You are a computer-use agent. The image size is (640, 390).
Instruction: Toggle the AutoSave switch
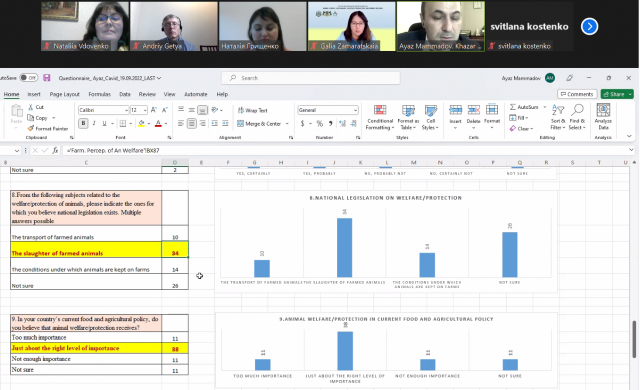[29, 78]
